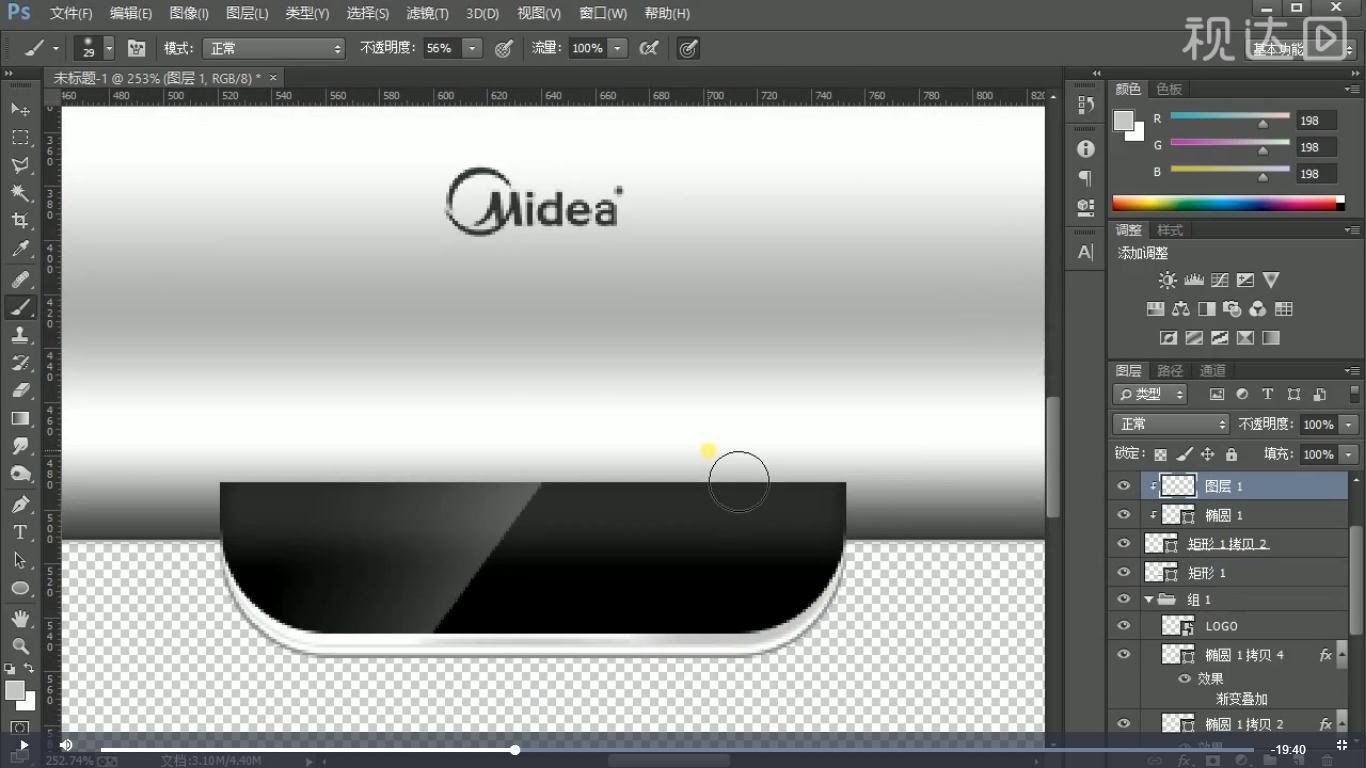Select the Clone Stamp tool
The image size is (1366, 768).
tap(20, 336)
